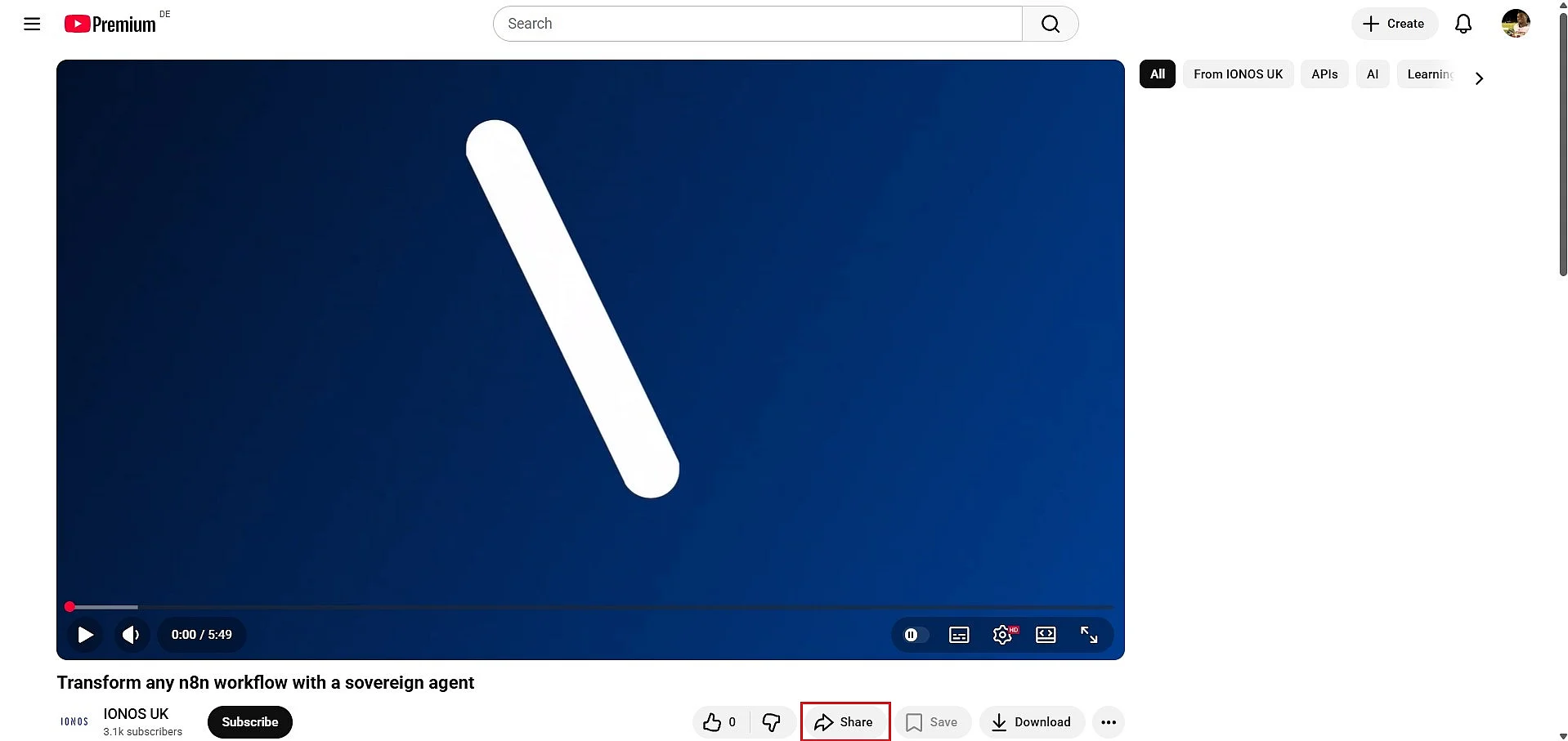Open the notifications bell
Viewport: 1568px width, 741px height.
click(1463, 24)
